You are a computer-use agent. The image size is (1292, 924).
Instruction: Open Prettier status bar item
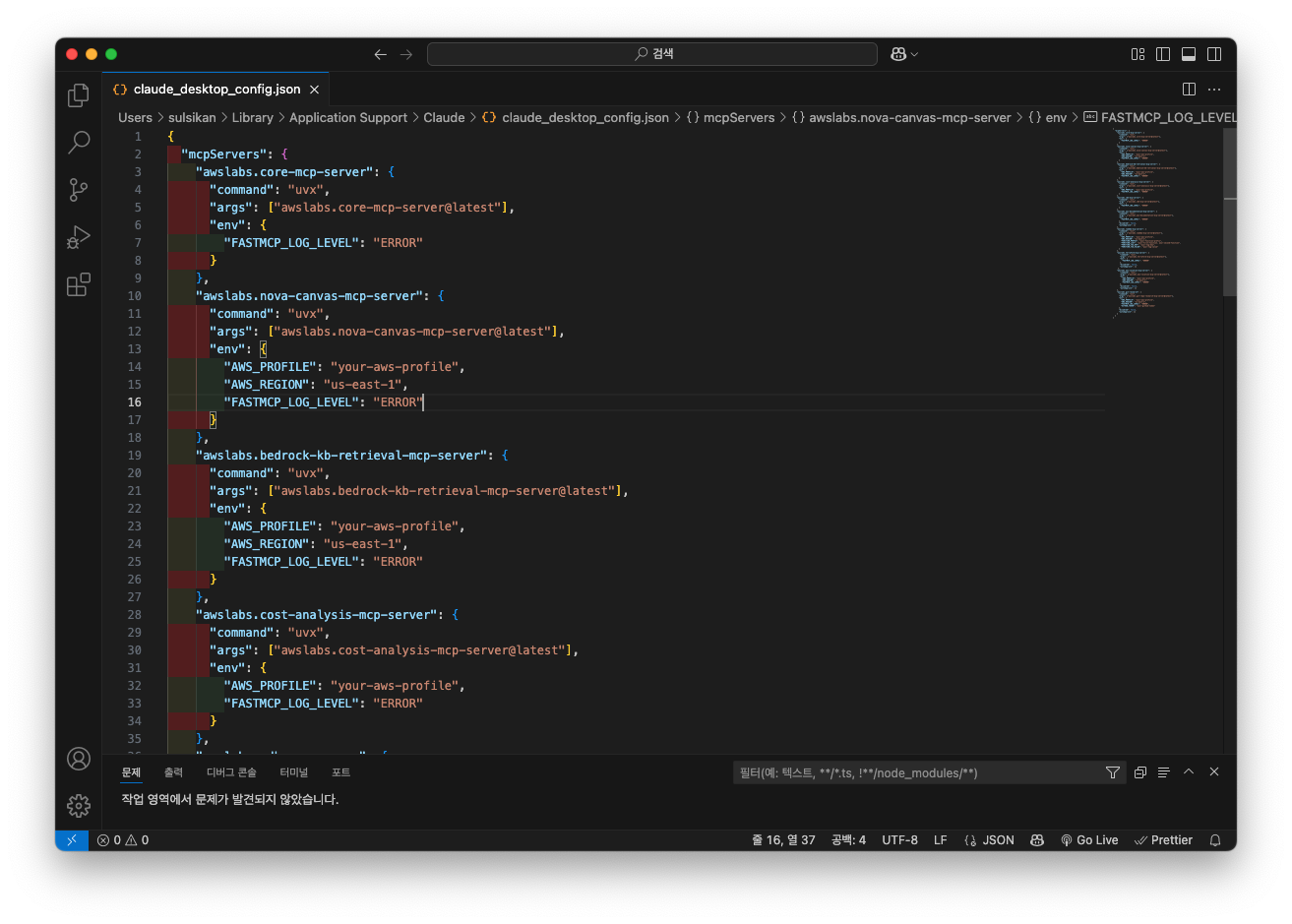1163,840
